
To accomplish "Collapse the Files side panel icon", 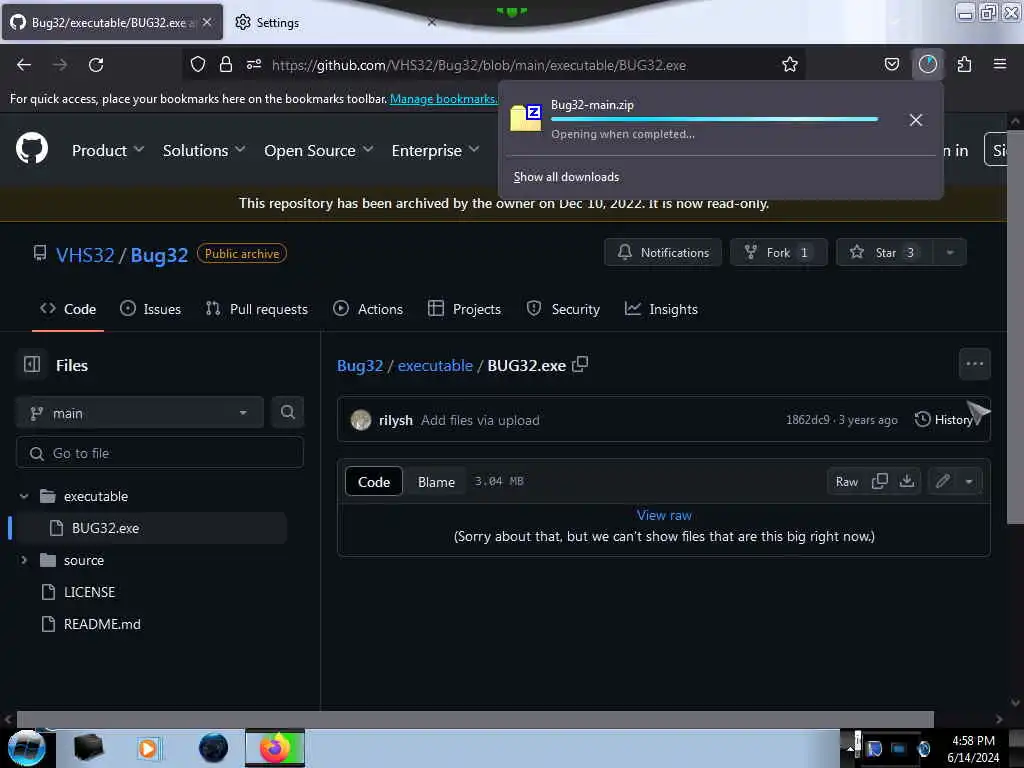I will pos(32,364).
